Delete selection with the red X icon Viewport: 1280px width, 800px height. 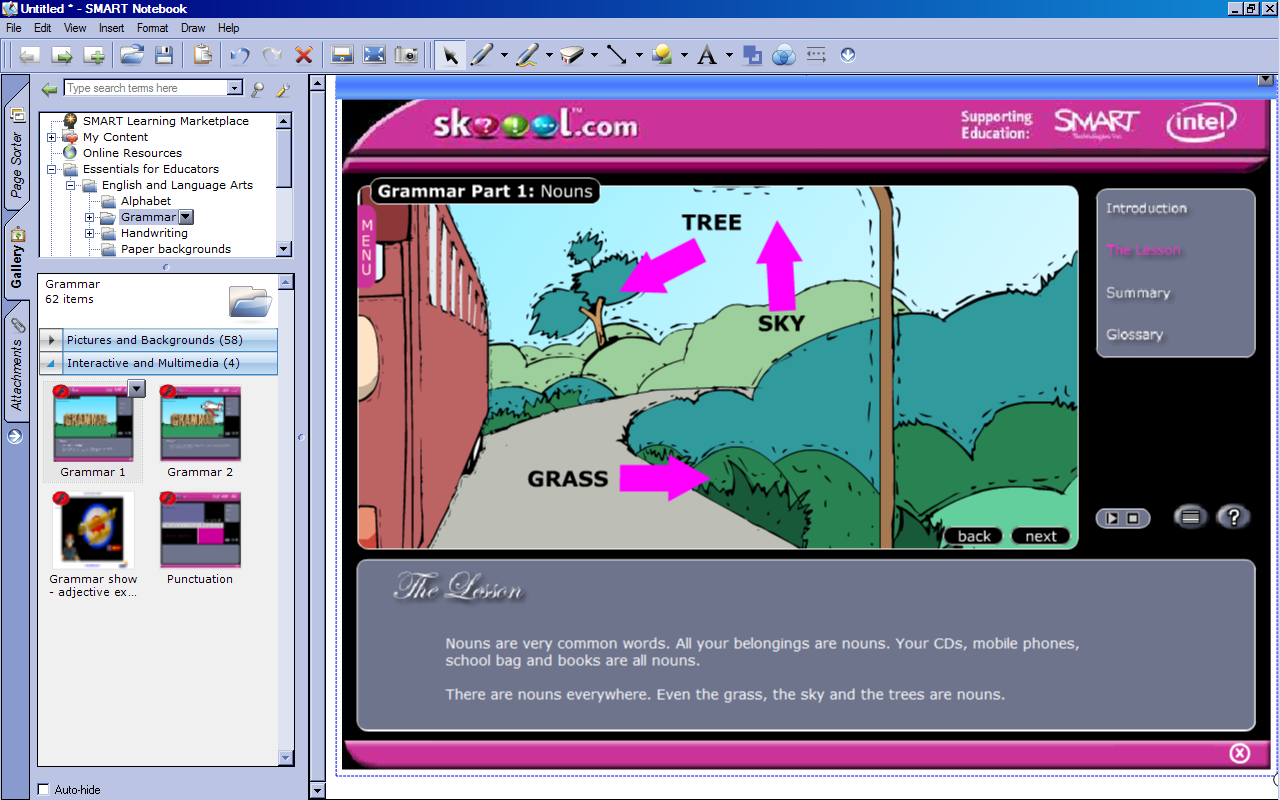click(x=304, y=55)
